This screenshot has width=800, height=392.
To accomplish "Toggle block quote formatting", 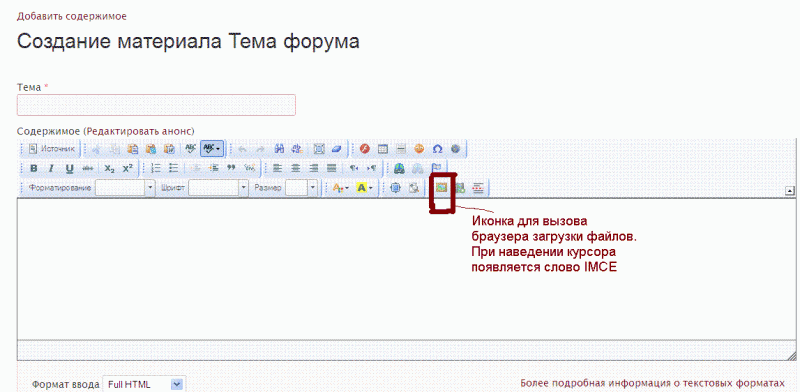I will pos(231,168).
